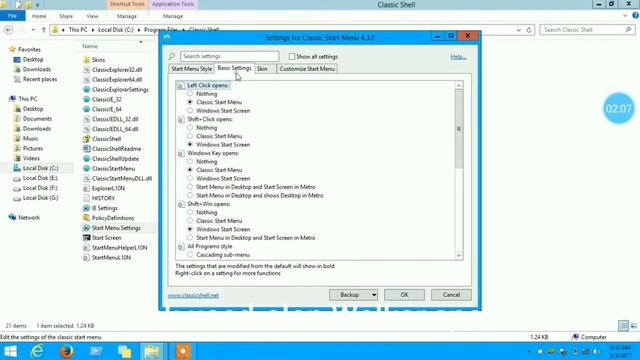Open the File ribbon menu
The image size is (640, 360).
click(13, 16)
